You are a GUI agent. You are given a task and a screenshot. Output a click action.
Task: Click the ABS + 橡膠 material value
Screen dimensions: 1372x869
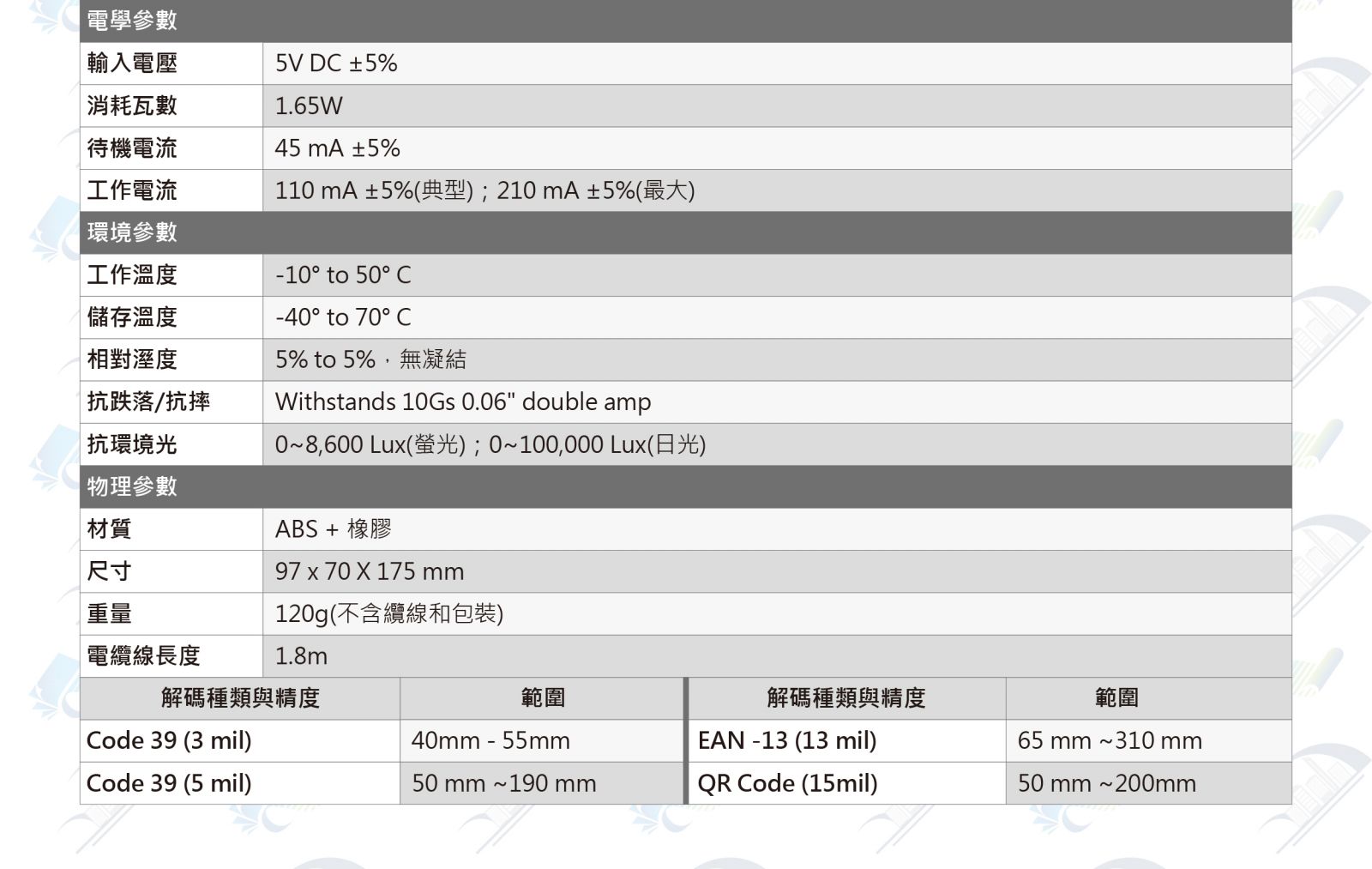tap(333, 528)
